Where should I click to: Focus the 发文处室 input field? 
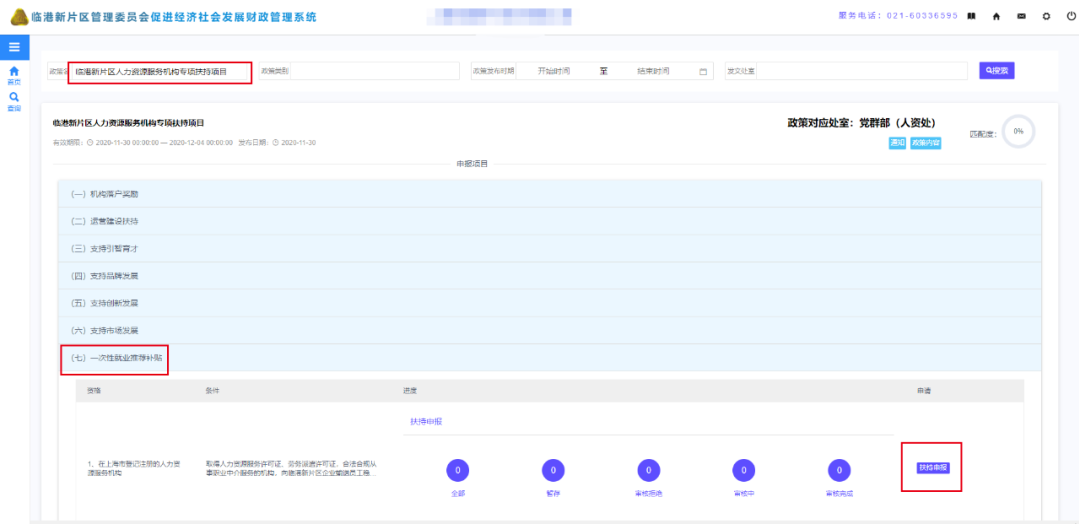tap(863, 71)
